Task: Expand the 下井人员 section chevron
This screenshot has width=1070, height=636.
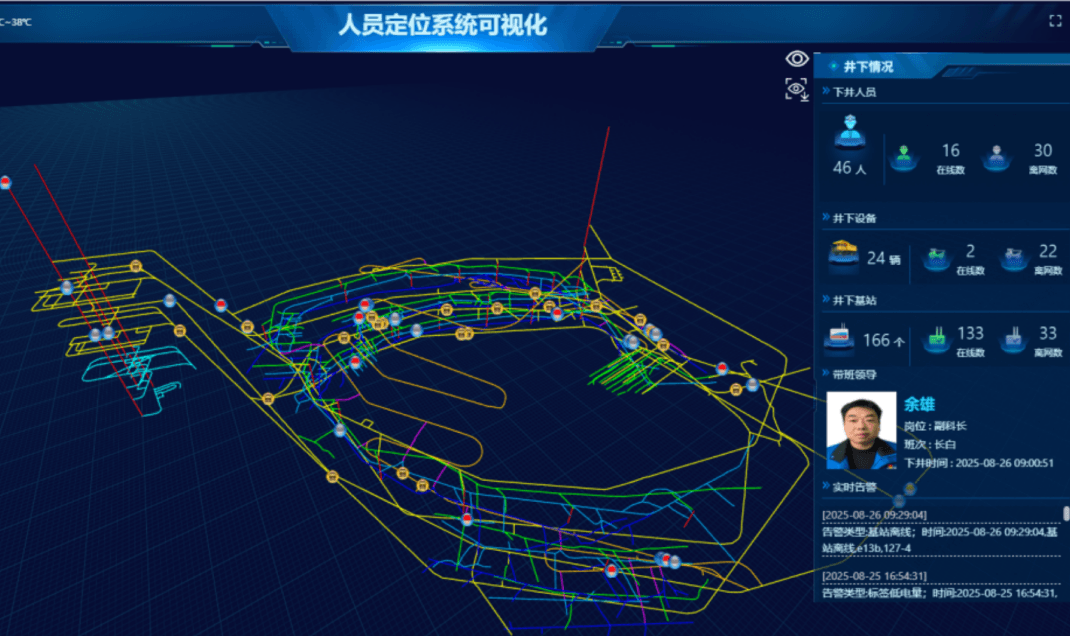Action: [x=826, y=91]
